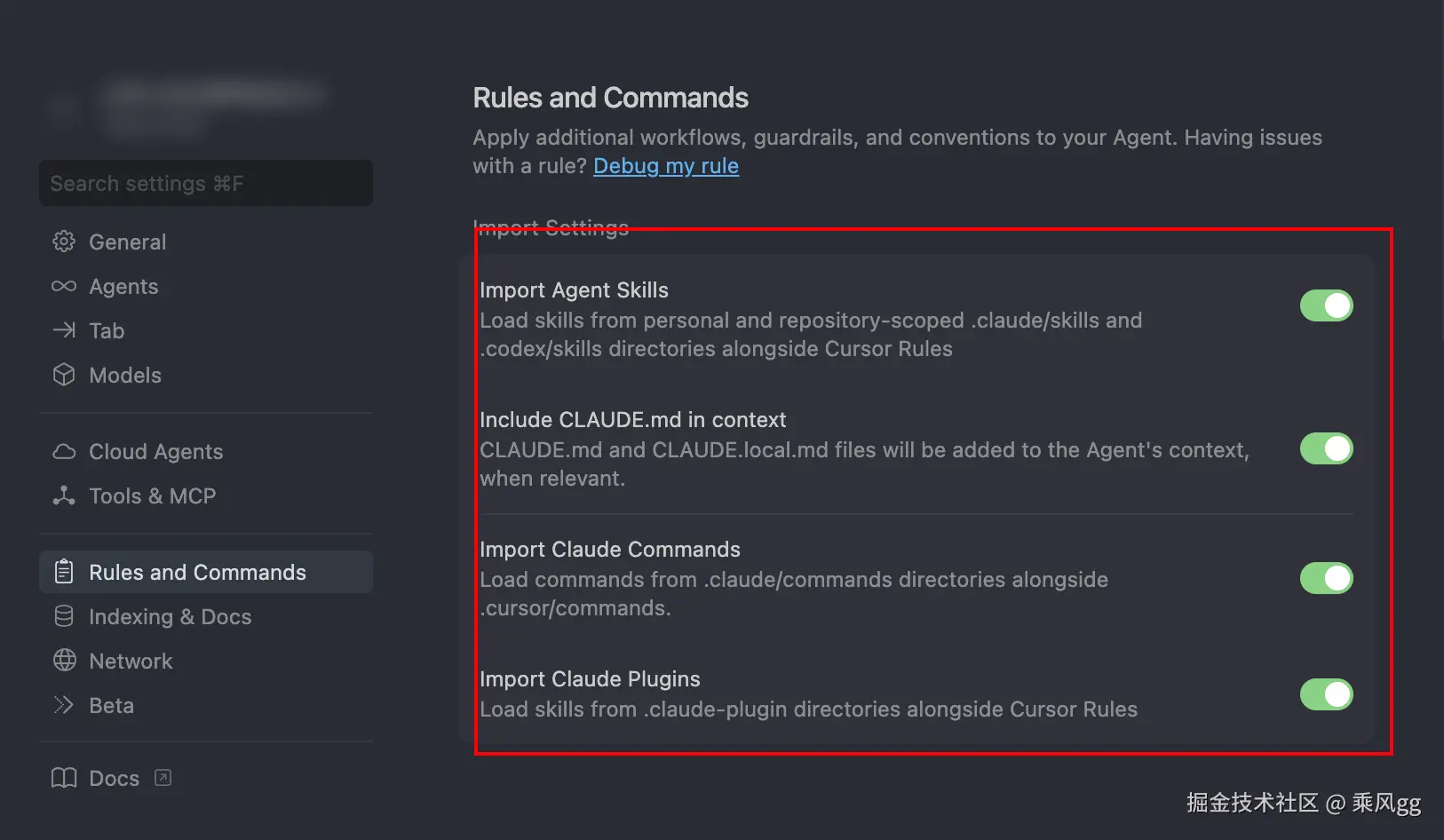This screenshot has width=1444, height=840.
Task: Click the Network globe icon
Action: click(64, 661)
